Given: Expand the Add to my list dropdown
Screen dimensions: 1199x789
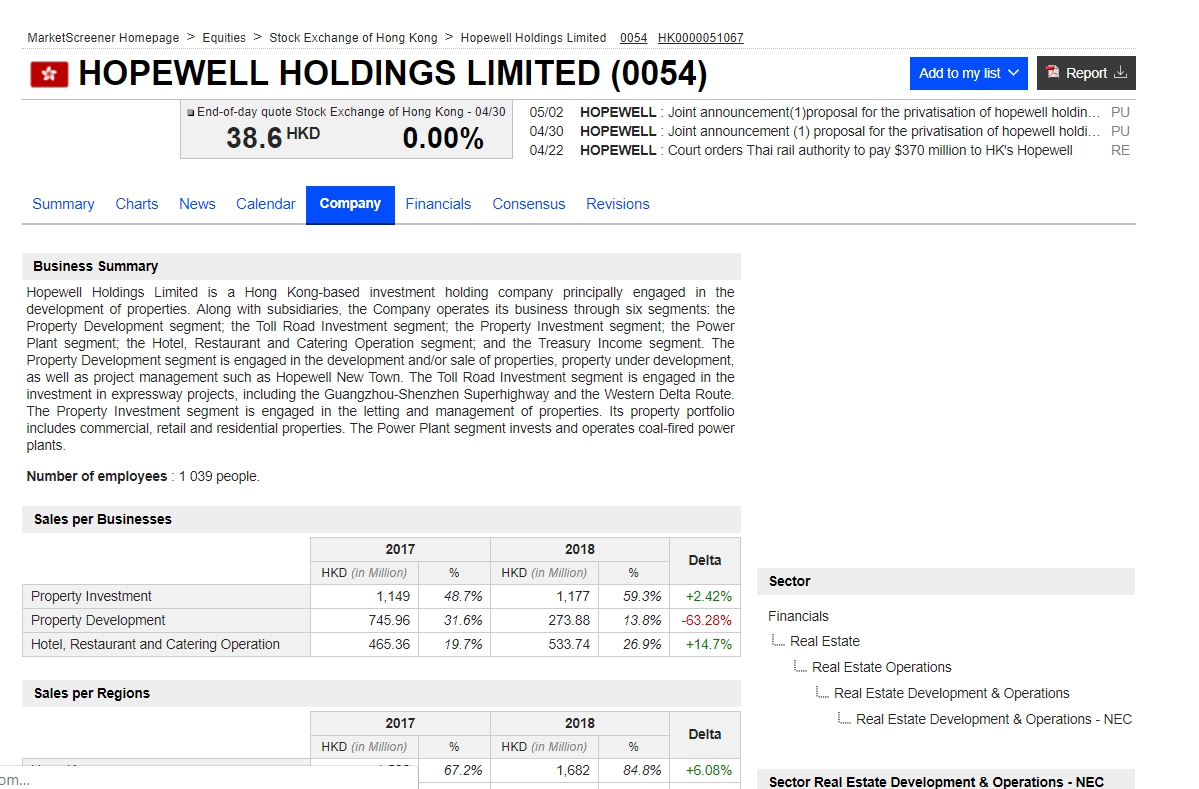Looking at the screenshot, I should pyautogui.click(x=1013, y=73).
